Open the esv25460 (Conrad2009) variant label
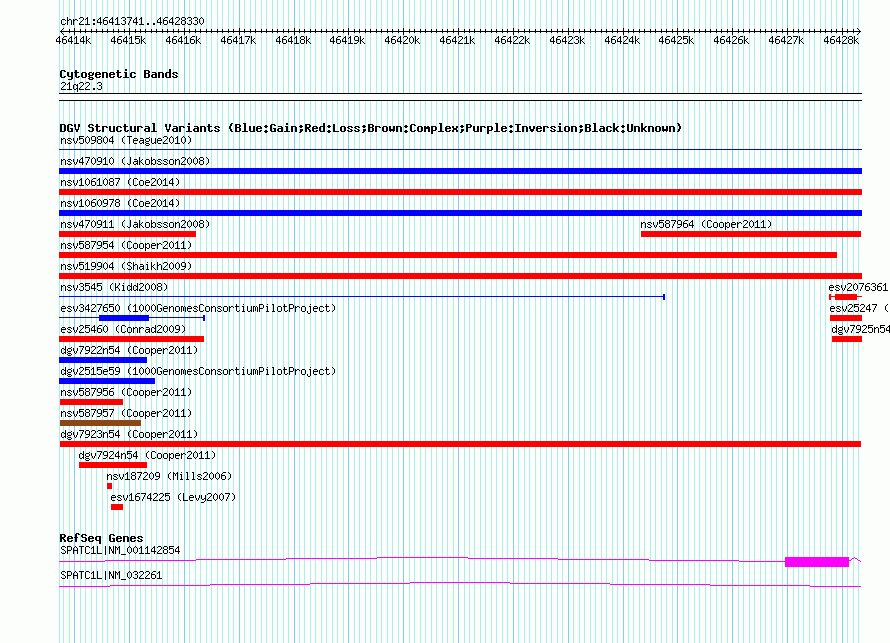890x643 pixels. click(x=123, y=329)
